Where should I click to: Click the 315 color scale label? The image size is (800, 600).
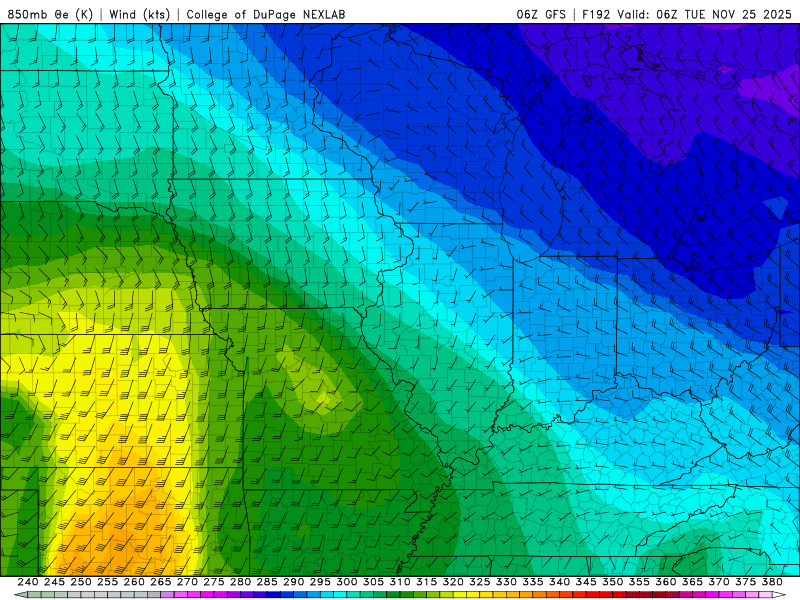[x=426, y=582]
